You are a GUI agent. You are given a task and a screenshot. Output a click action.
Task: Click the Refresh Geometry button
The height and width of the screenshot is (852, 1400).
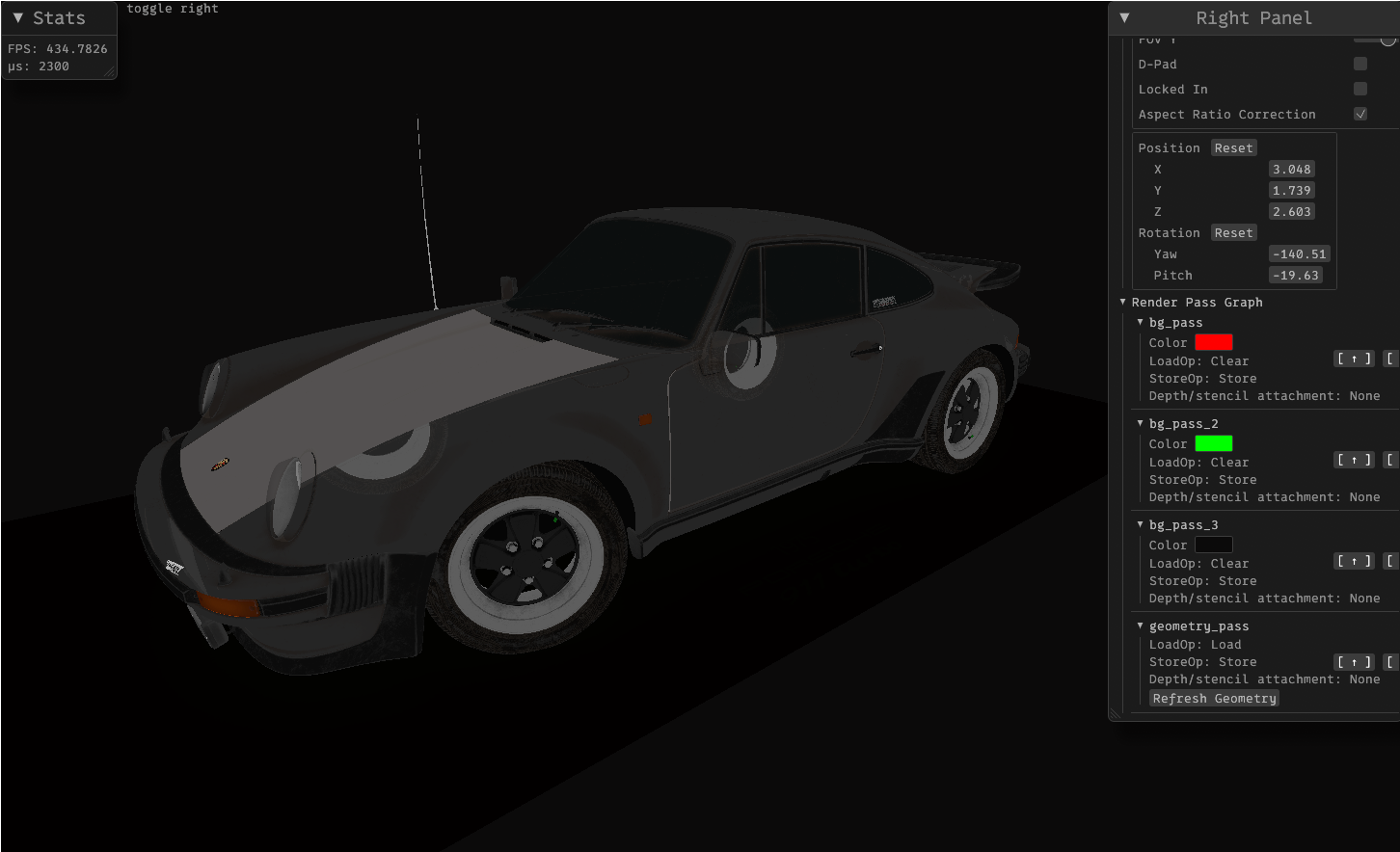point(1215,699)
